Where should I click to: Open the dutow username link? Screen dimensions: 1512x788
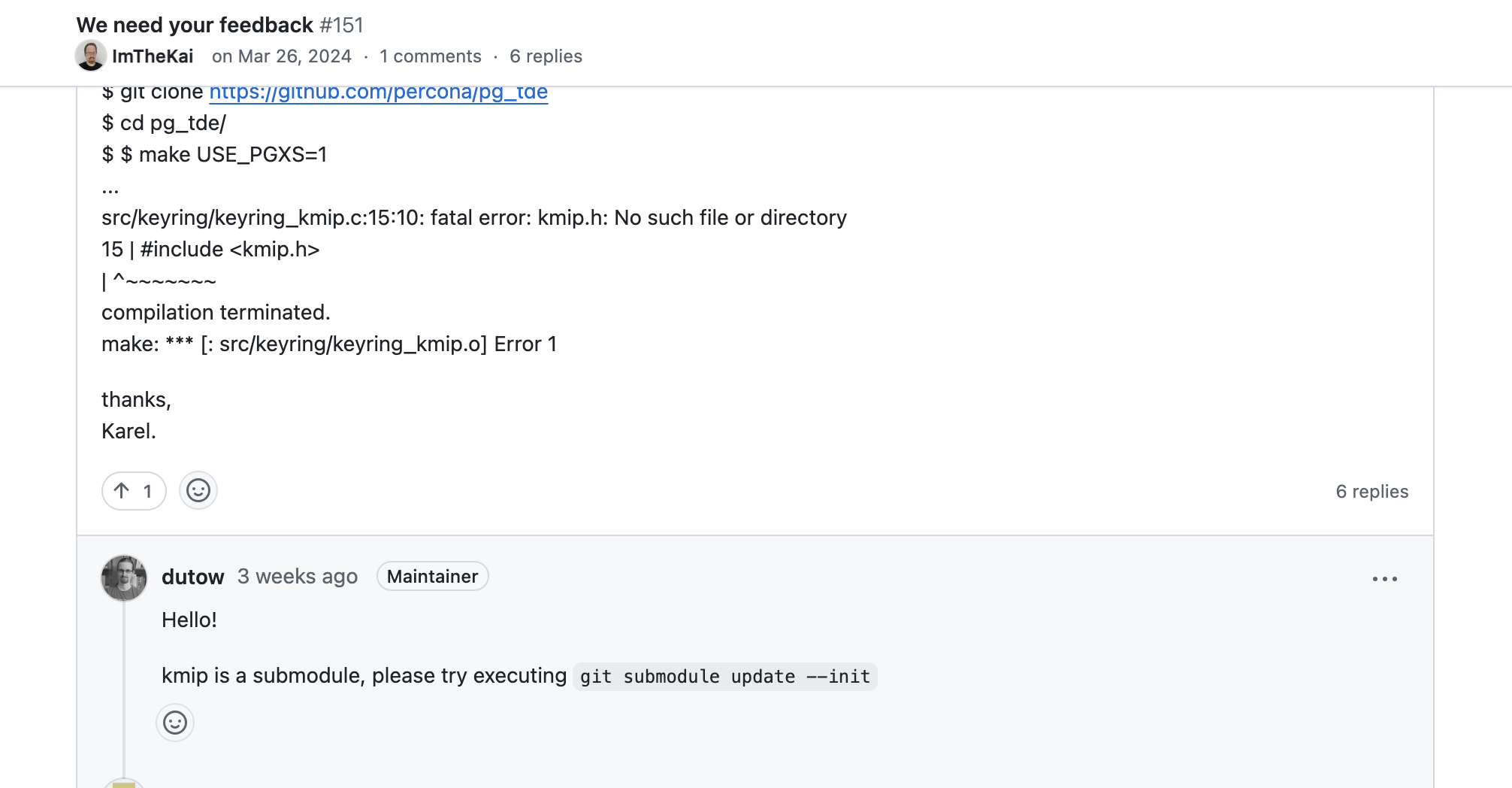(193, 577)
